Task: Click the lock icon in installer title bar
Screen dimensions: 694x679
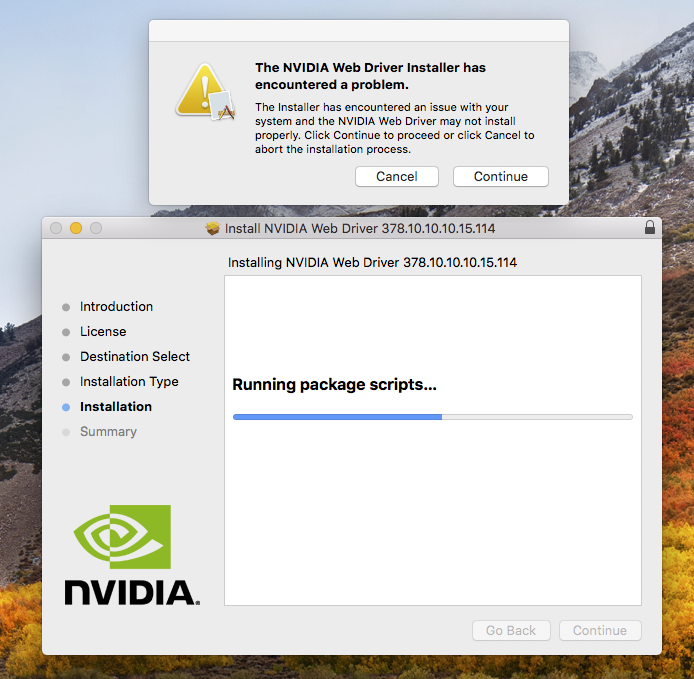Action: click(x=649, y=227)
